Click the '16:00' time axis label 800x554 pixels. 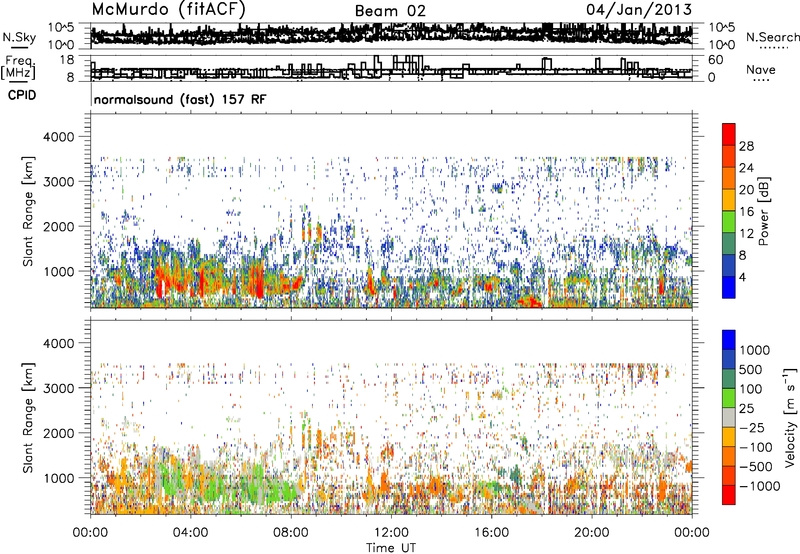[x=491, y=533]
